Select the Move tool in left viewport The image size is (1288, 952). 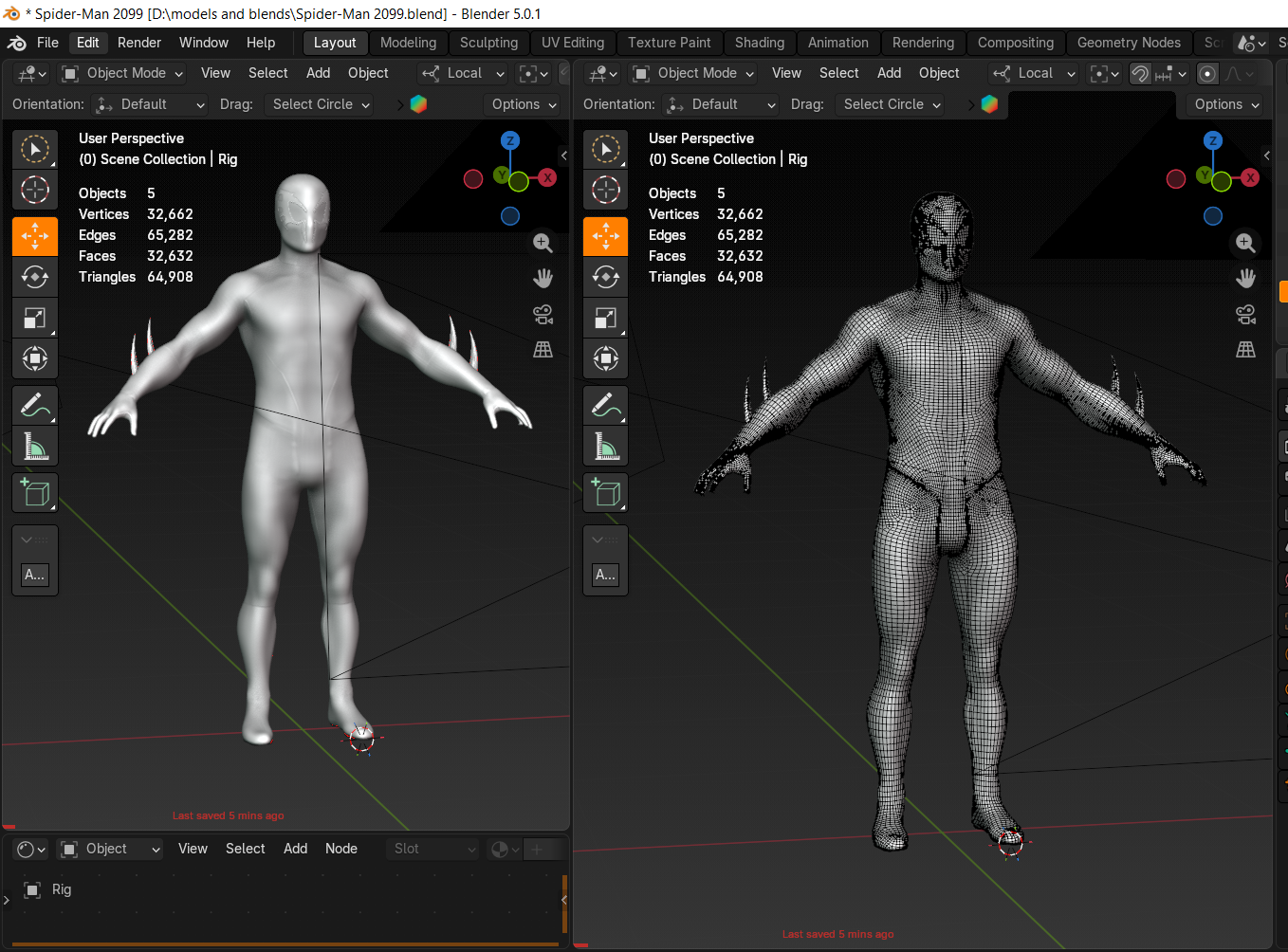35,236
